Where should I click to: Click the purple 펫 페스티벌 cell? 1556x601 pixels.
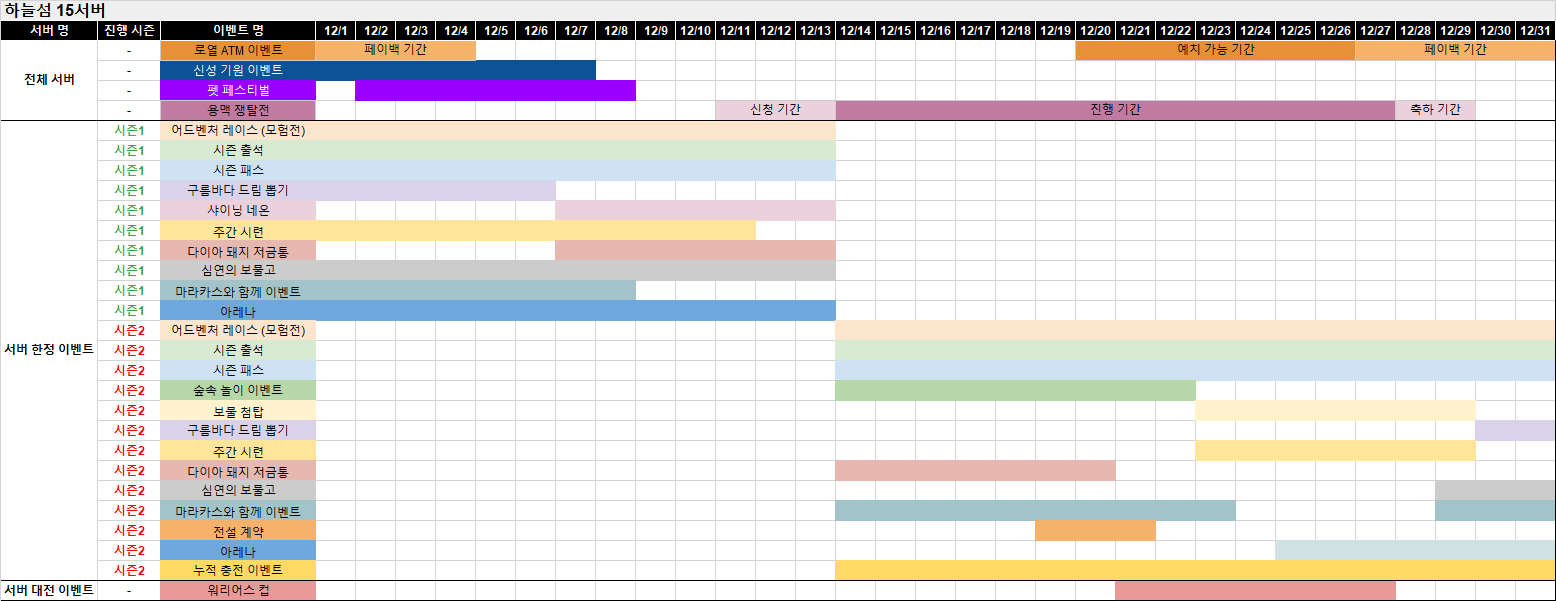click(x=237, y=90)
